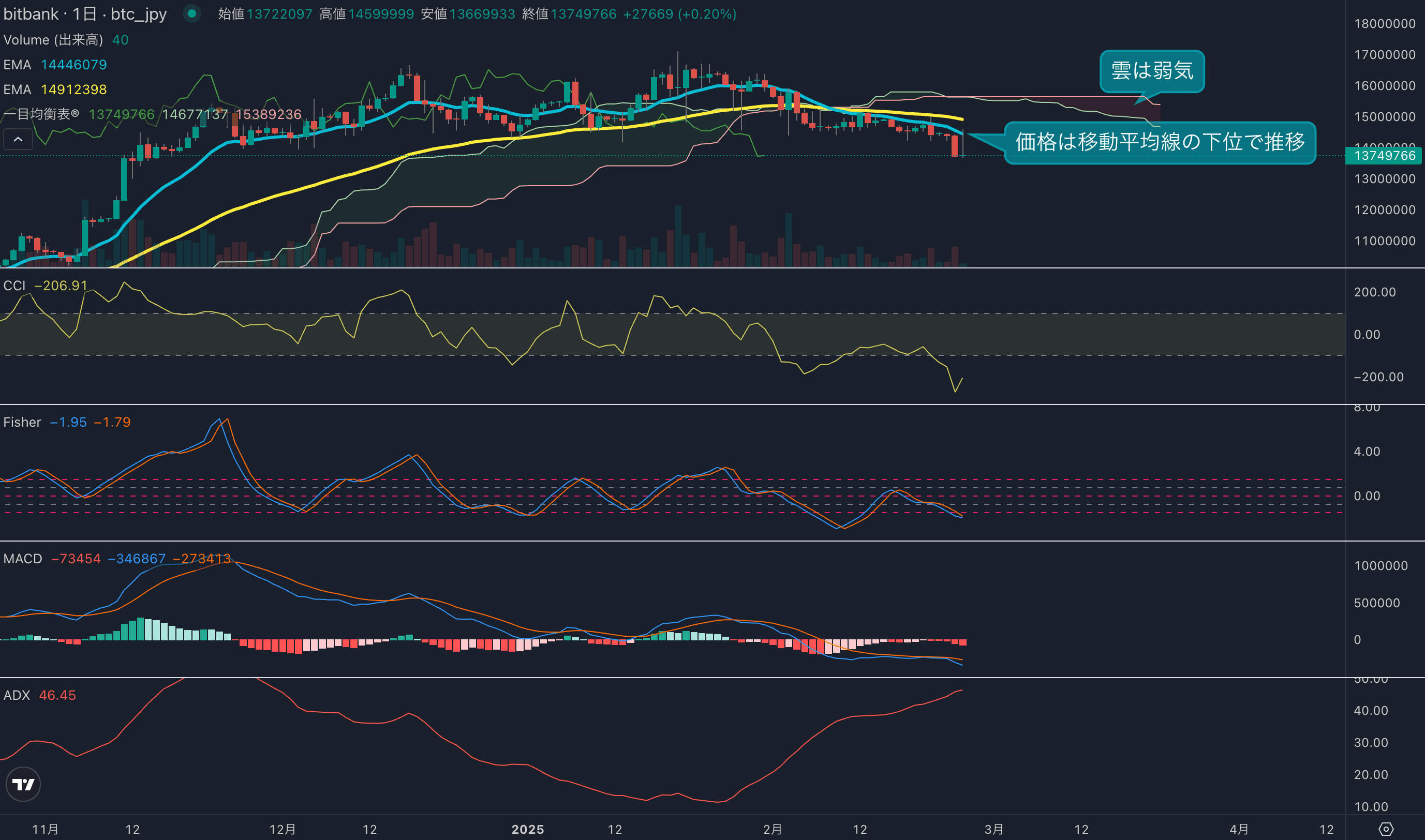1425x840 pixels.
Task: Click the TradingView logo icon
Action: coord(23,784)
